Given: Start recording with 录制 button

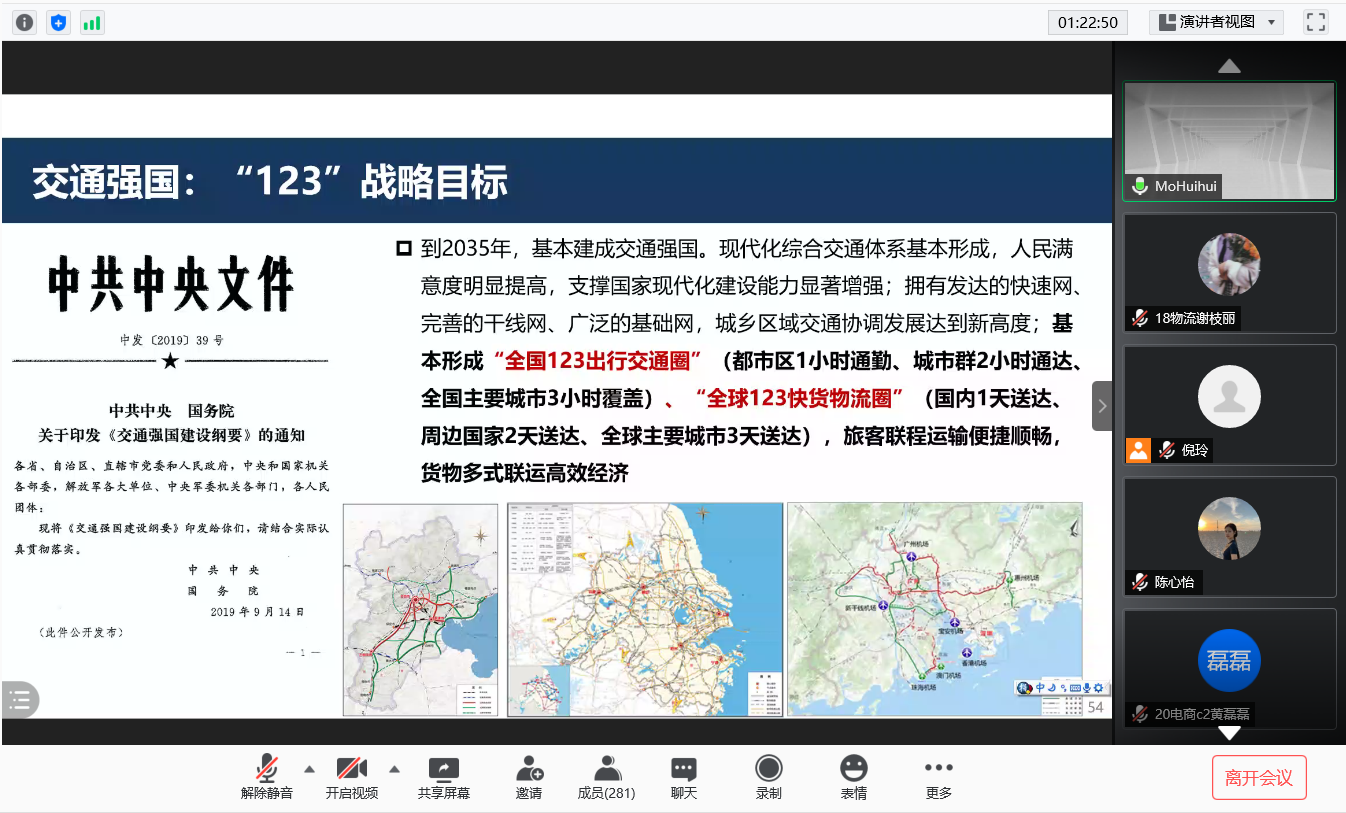Looking at the screenshot, I should [768, 777].
